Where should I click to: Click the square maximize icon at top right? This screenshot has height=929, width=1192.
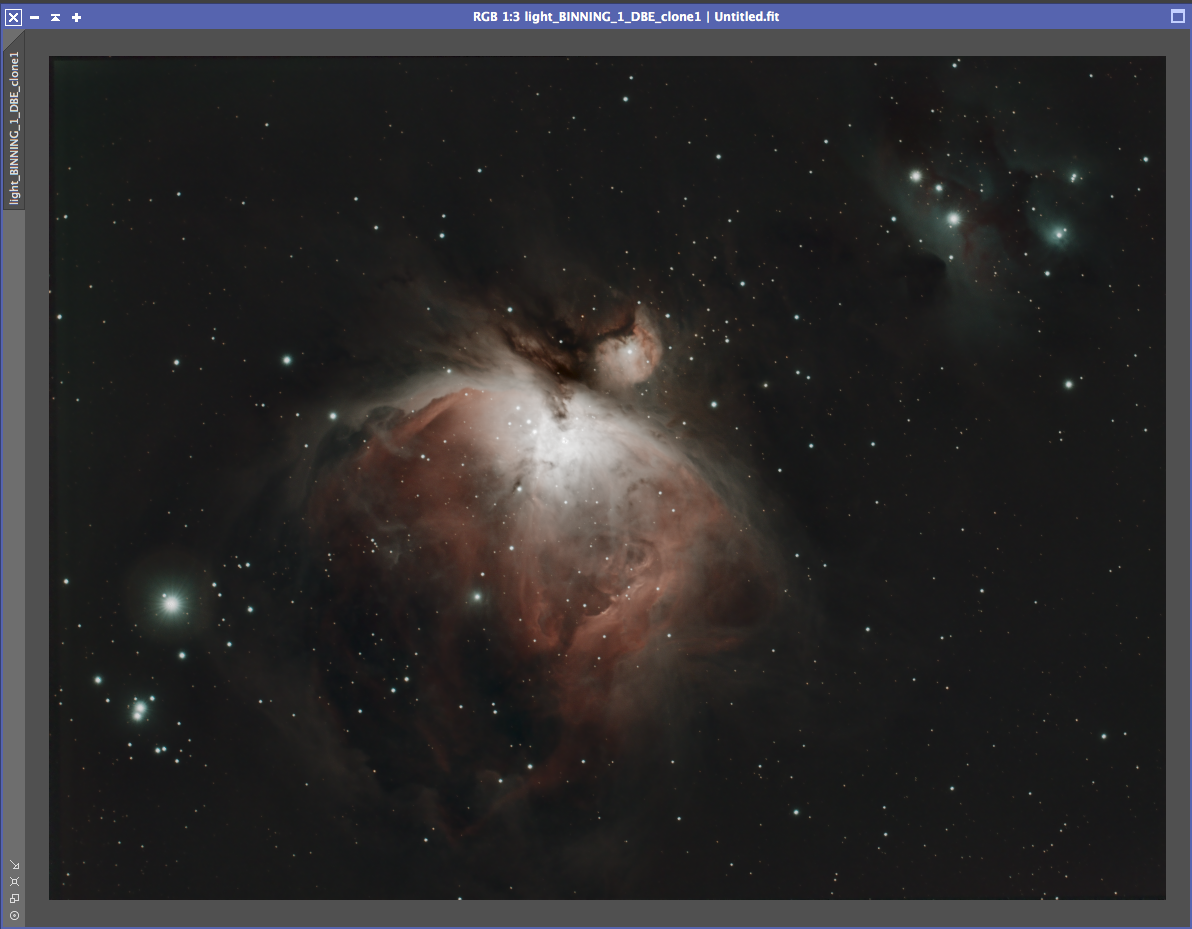[1177, 17]
